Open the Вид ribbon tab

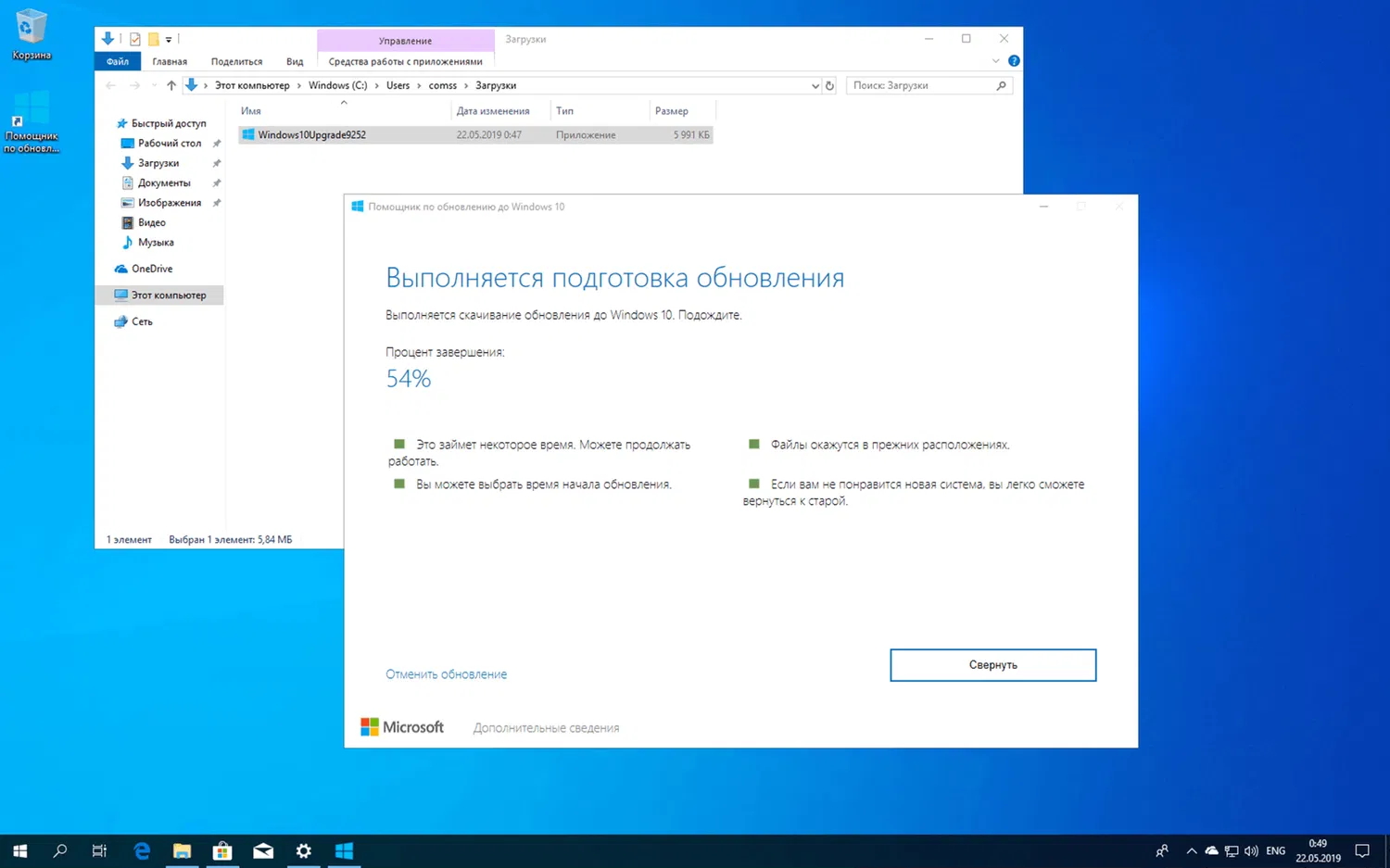pyautogui.click(x=295, y=61)
